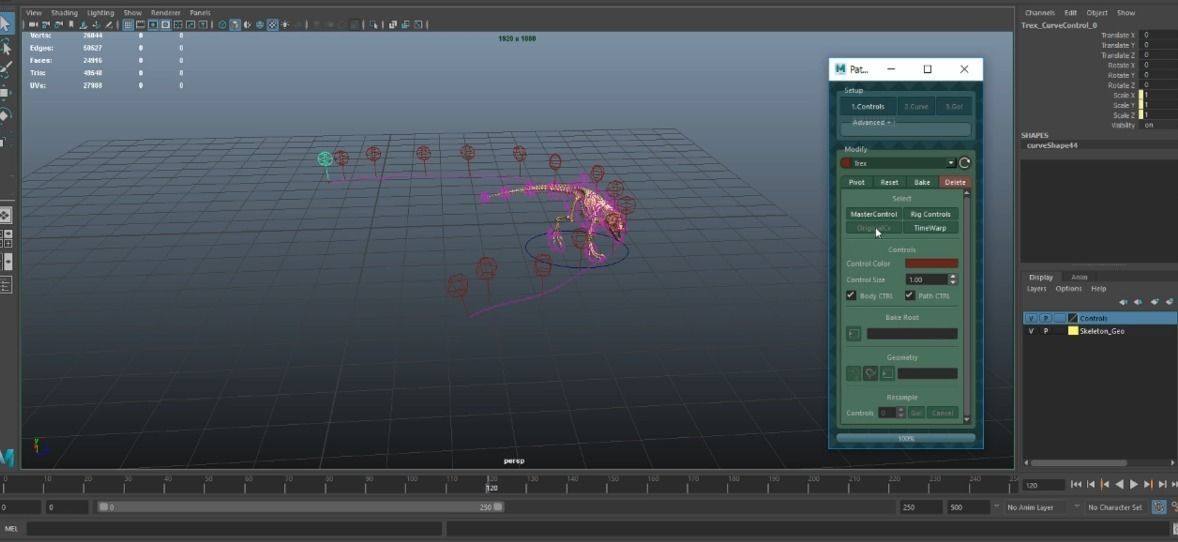Click the Rig Controls button
This screenshot has height=542, width=1178.
[931, 214]
